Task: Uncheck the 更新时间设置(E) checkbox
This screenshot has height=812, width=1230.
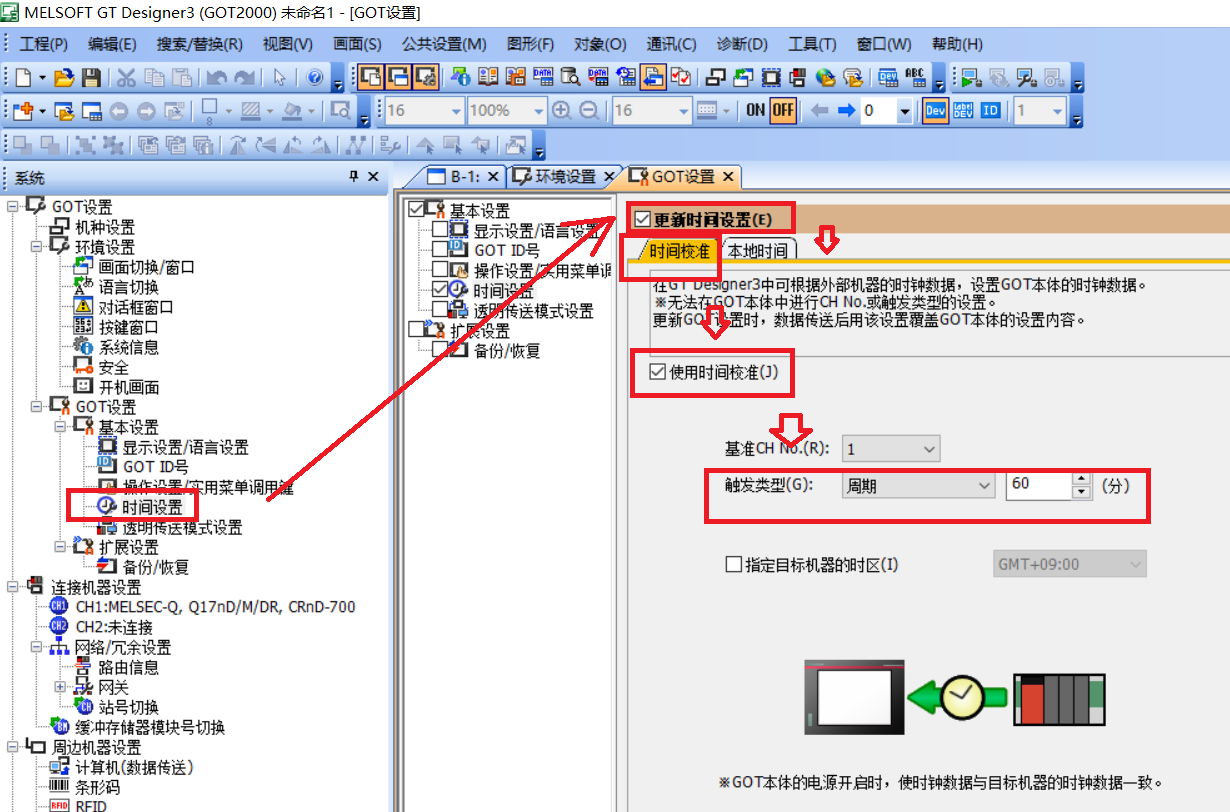Action: [642, 219]
